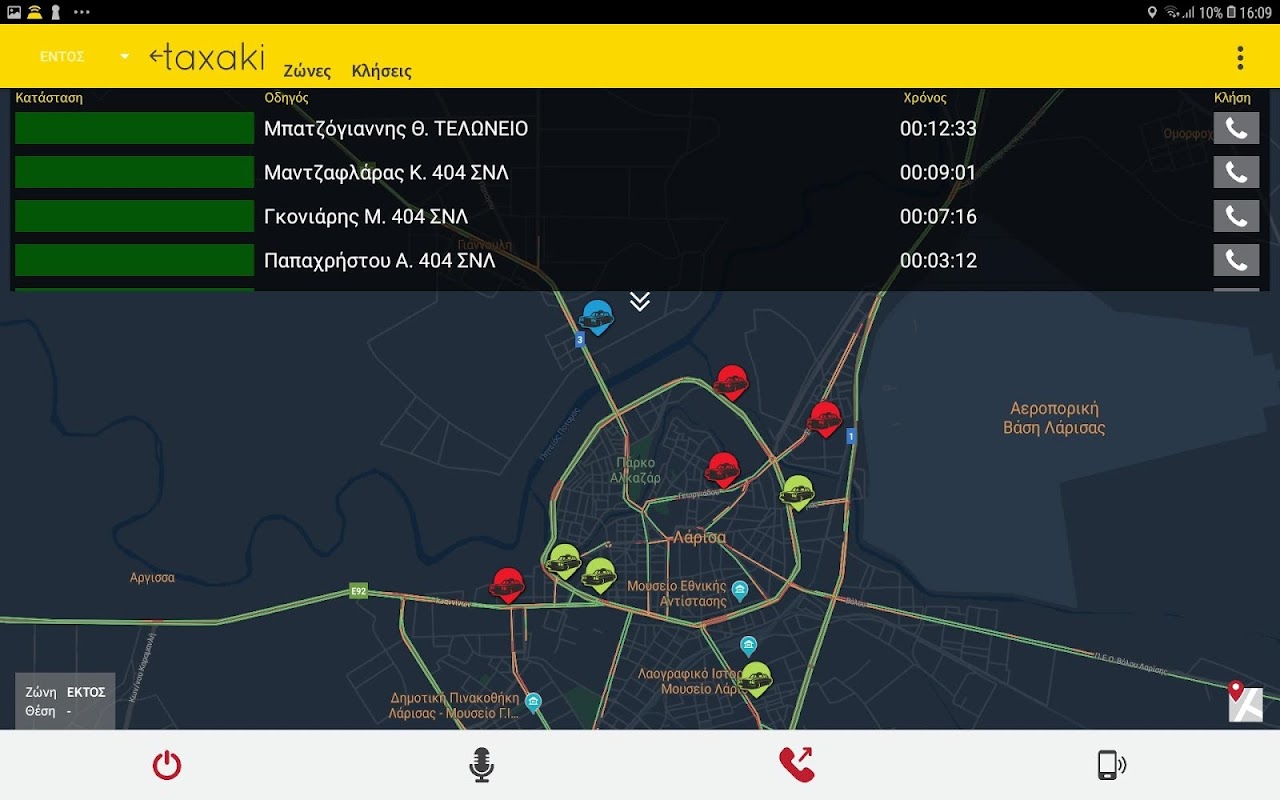This screenshot has width=1280, height=800.
Task: Open the taxi notification icon in status bar
Action: click(x=35, y=12)
